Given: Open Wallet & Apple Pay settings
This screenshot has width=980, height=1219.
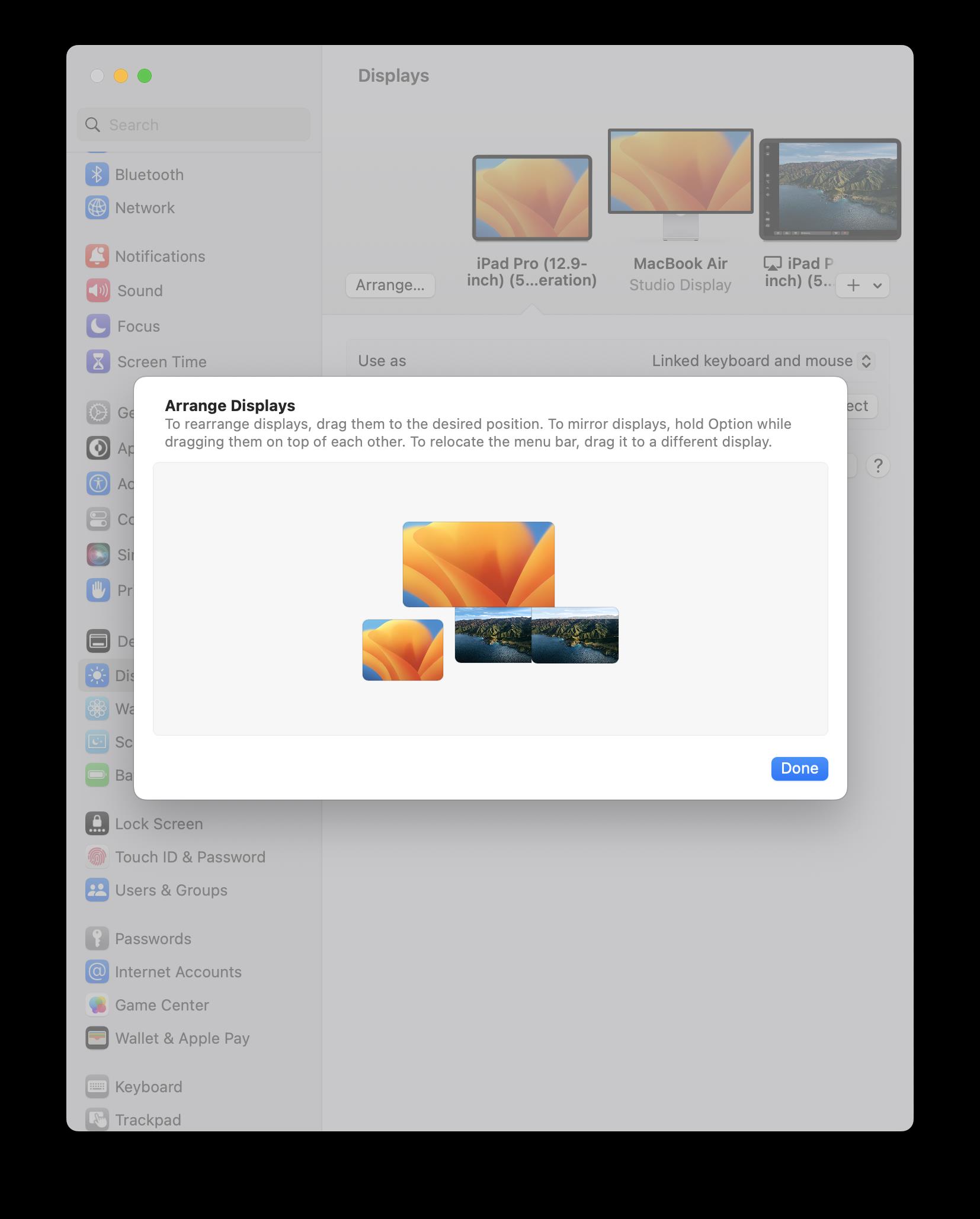Looking at the screenshot, I should point(181,1038).
